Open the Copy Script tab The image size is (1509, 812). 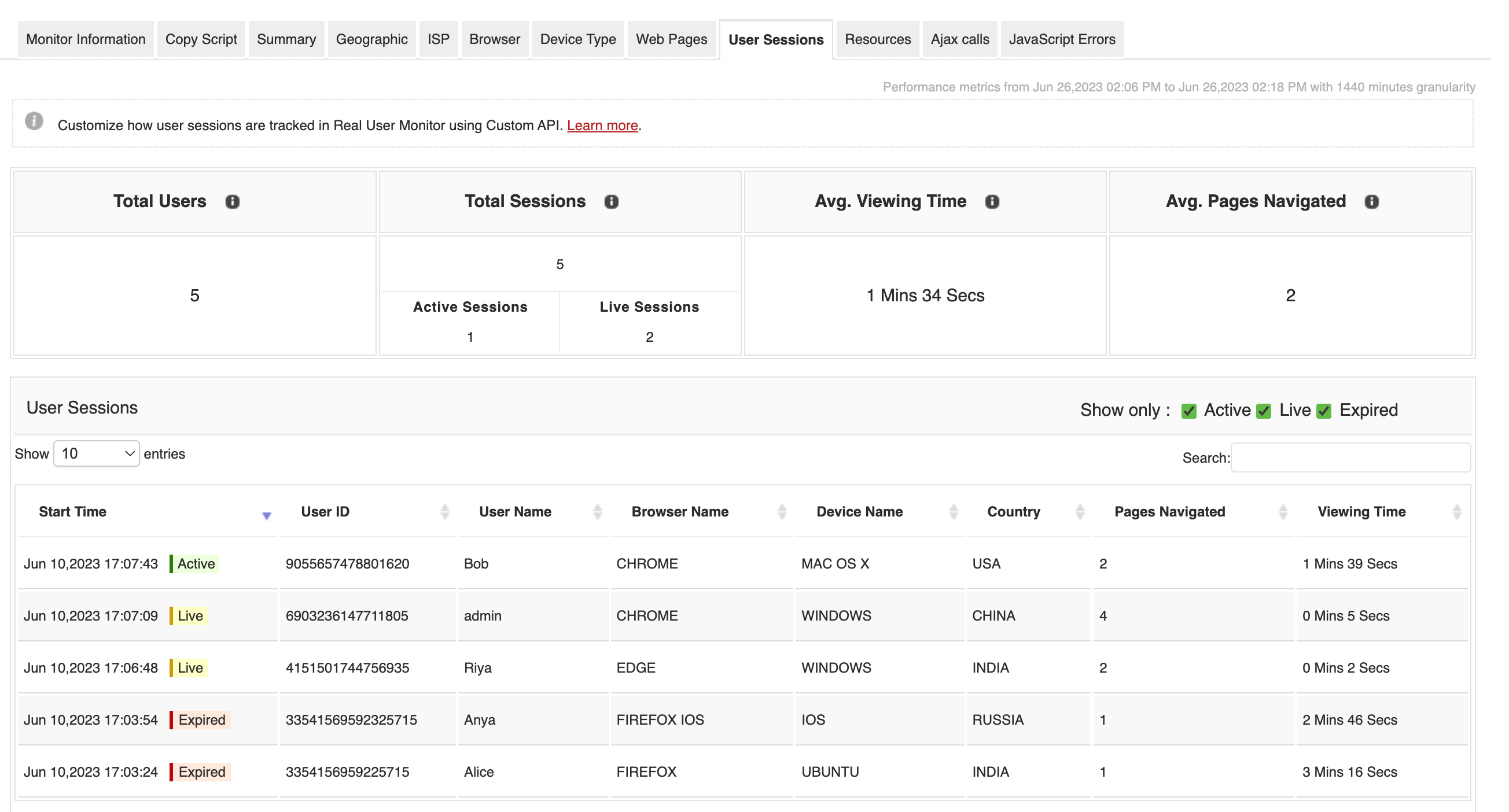click(x=201, y=39)
